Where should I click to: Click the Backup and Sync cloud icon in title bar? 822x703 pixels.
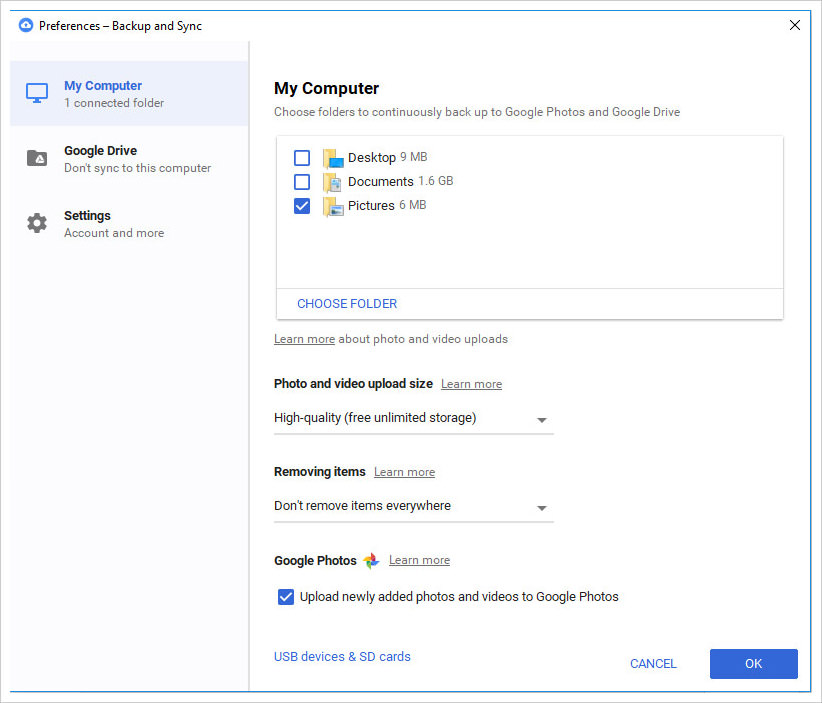coord(26,25)
